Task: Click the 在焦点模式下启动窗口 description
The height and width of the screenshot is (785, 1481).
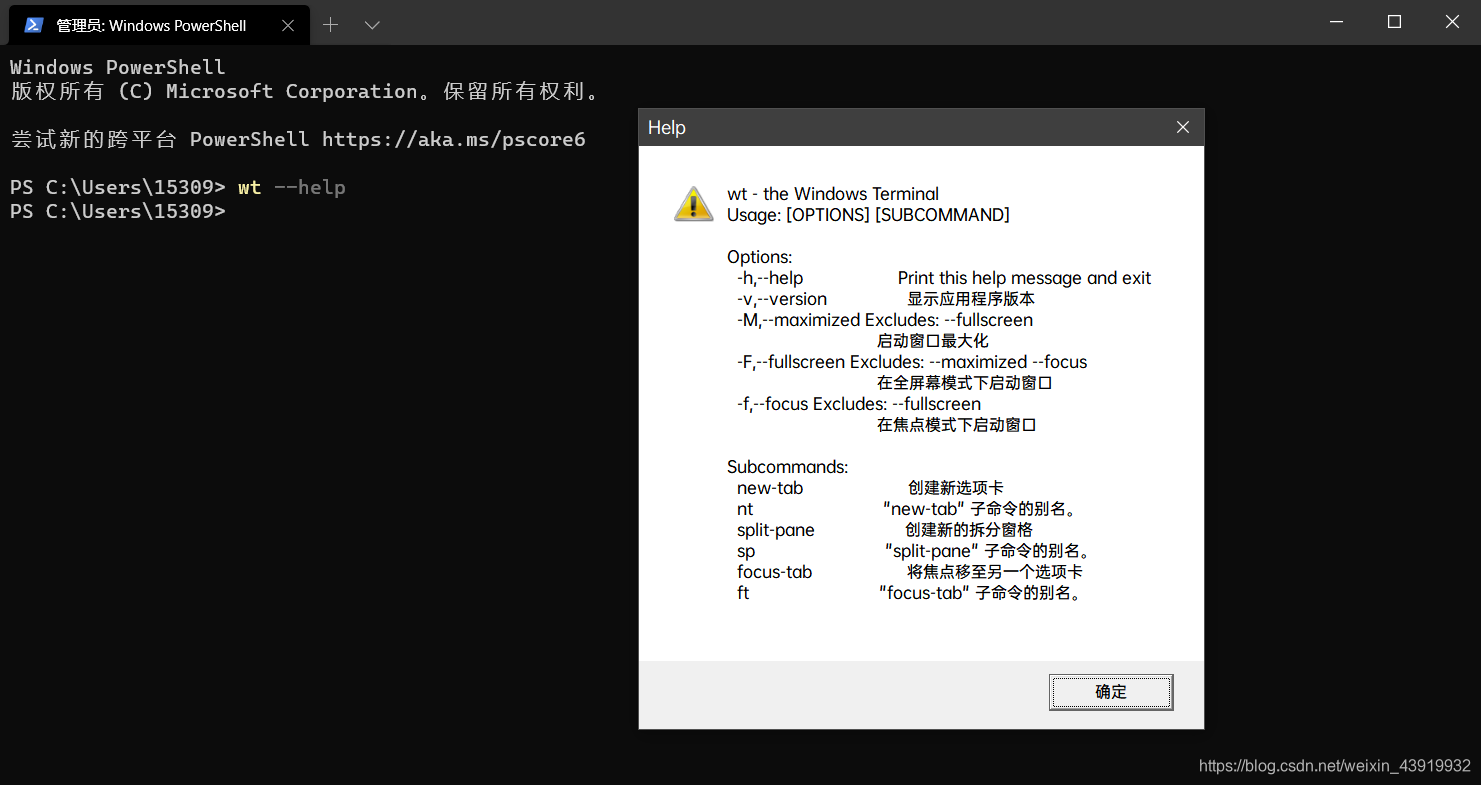Action: (957, 425)
